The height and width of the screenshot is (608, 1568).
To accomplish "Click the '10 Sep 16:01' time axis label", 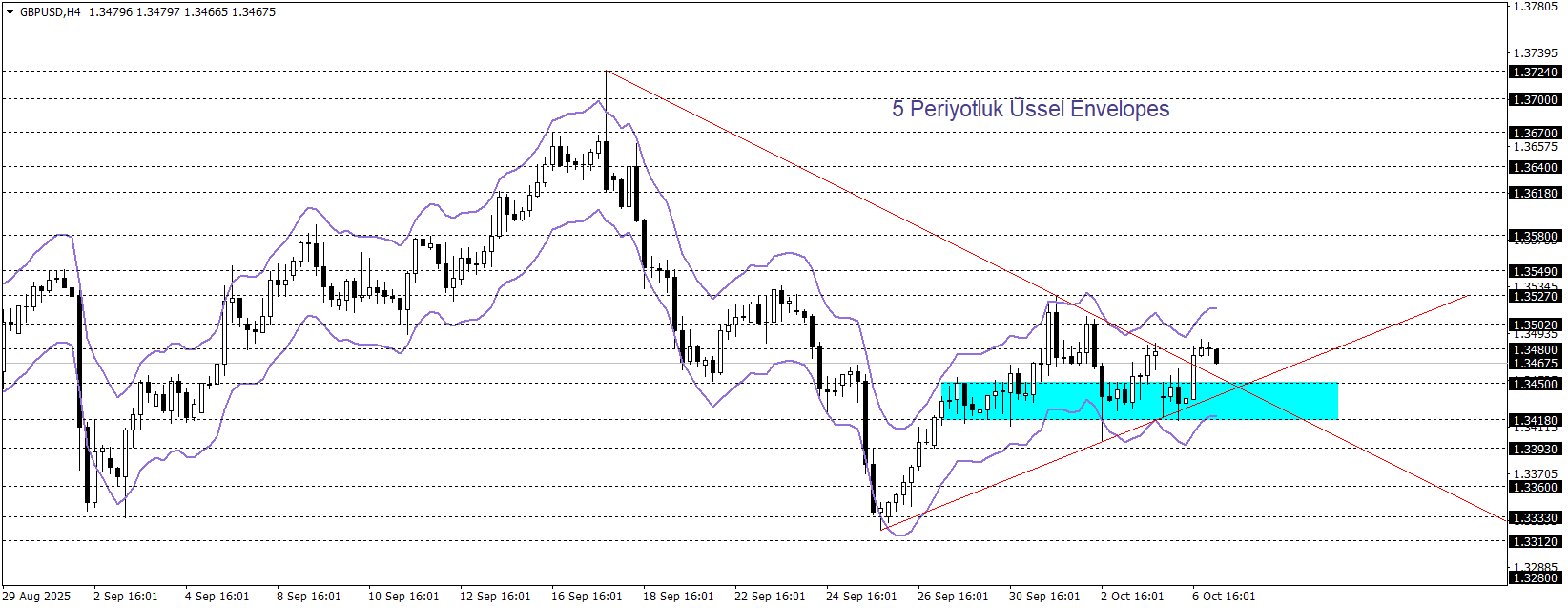I will (x=403, y=597).
